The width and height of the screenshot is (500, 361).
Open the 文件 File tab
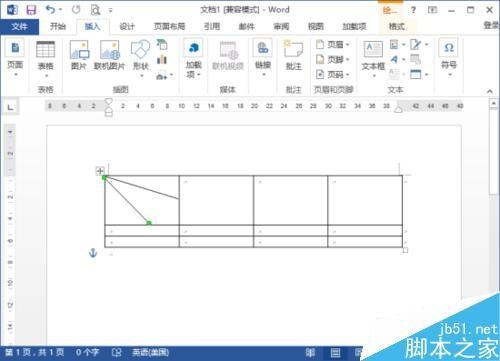click(x=19, y=26)
